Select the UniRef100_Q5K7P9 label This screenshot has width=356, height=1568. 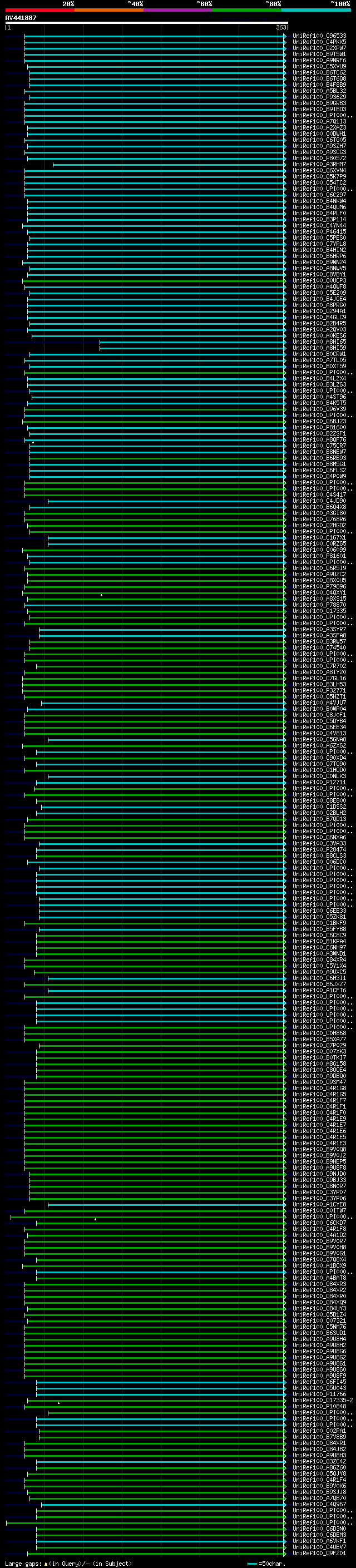tap(319, 176)
